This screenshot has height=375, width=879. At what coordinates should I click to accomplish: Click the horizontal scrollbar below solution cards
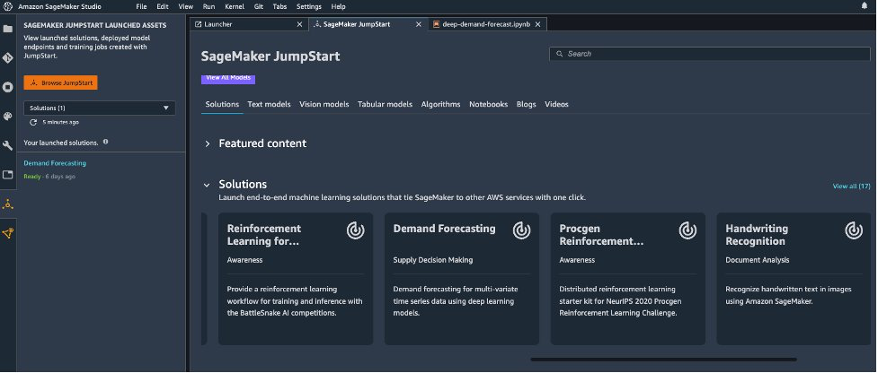point(664,359)
